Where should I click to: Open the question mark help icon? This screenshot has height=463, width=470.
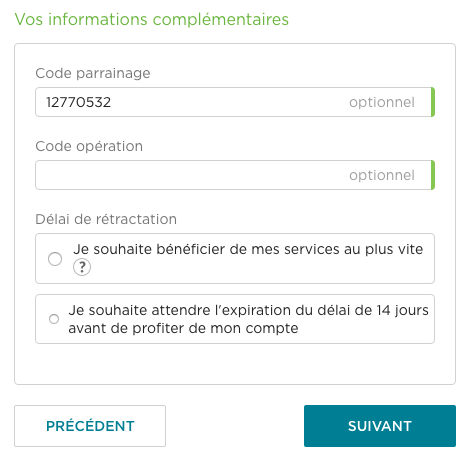[82, 267]
